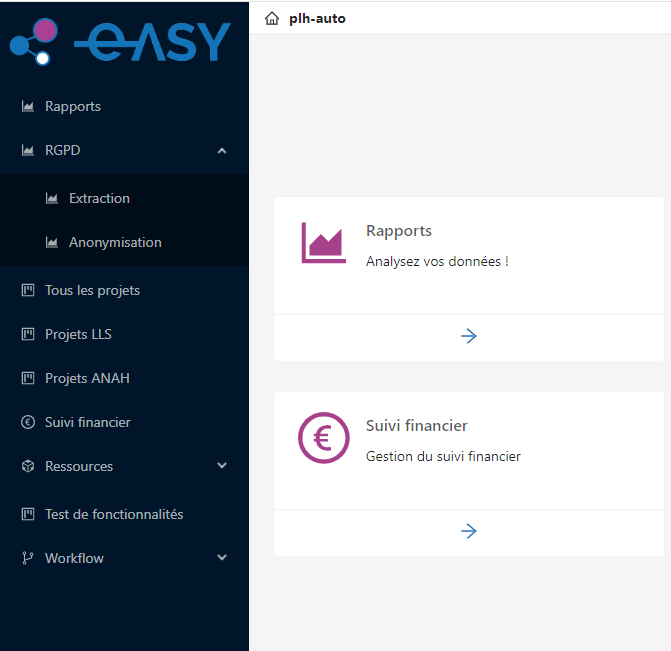Click the arrow under Suivi financier card
The height and width of the screenshot is (651, 671).
(468, 531)
